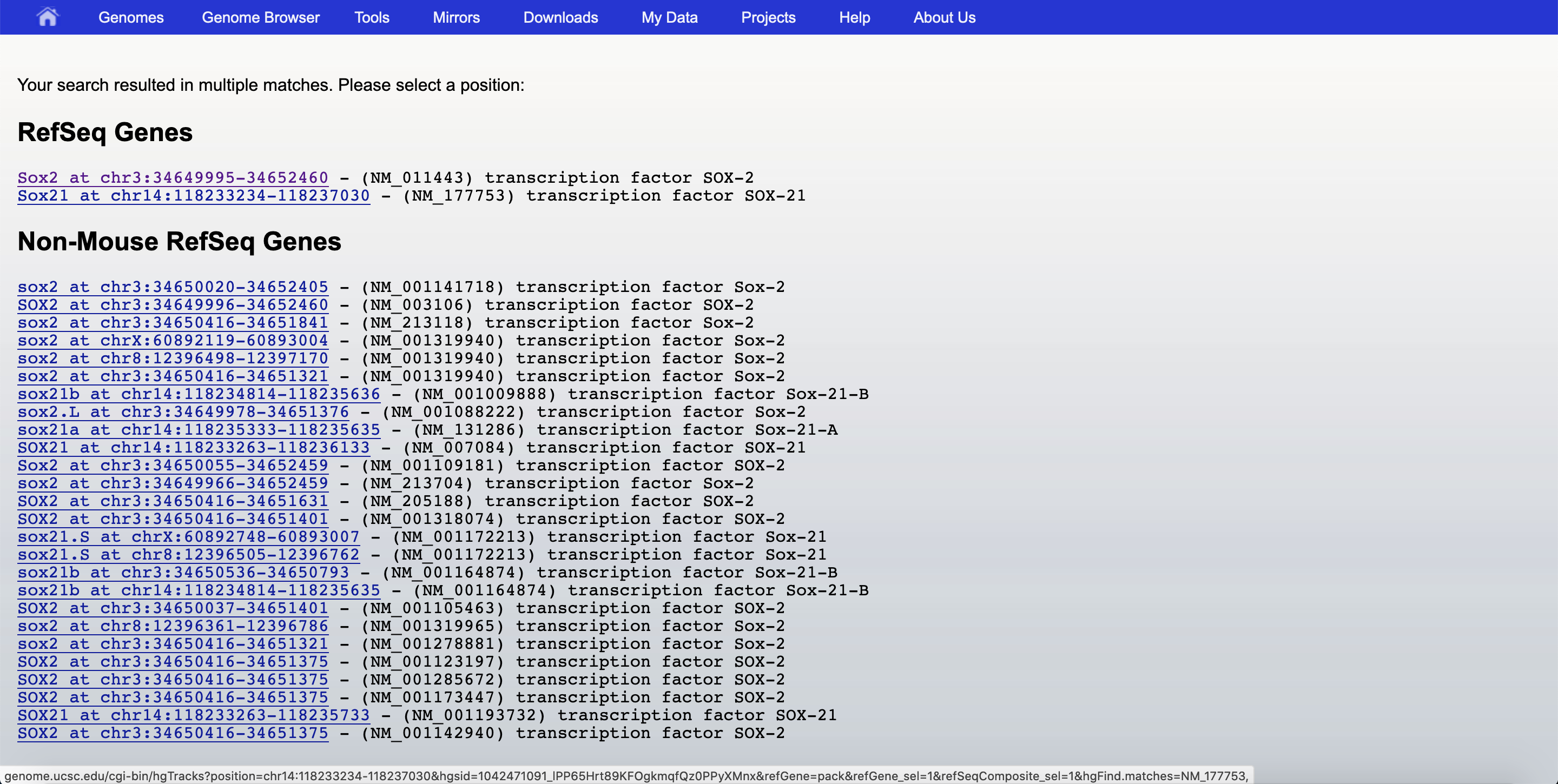This screenshot has width=1558, height=784.
Task: Select Sox21 at chr14:118233234-118237030 link
Action: click(x=193, y=195)
